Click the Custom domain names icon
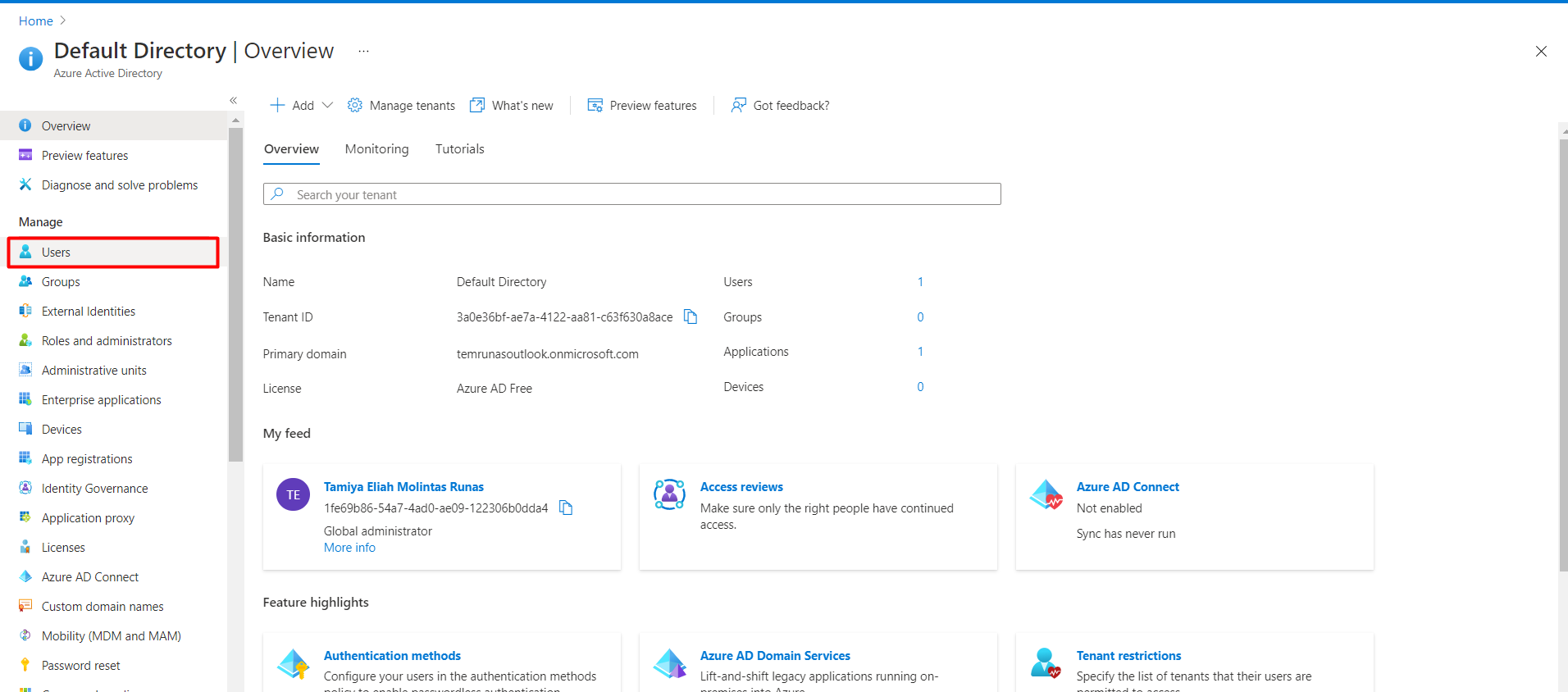 (25, 606)
